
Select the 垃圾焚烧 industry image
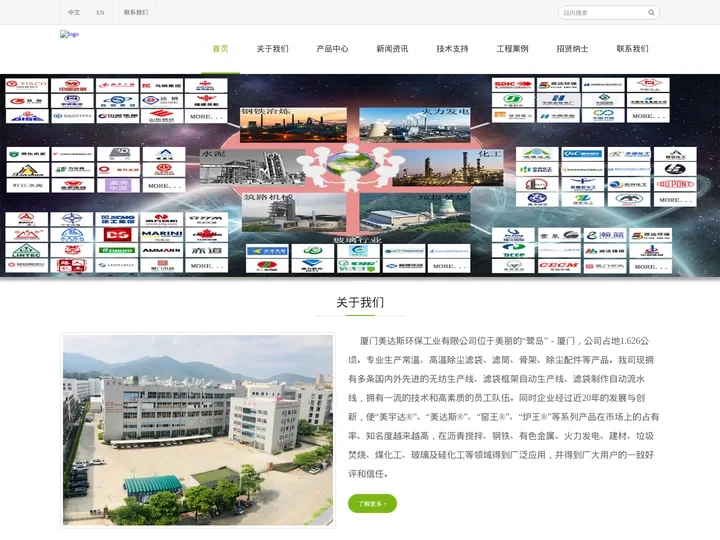pos(415,212)
